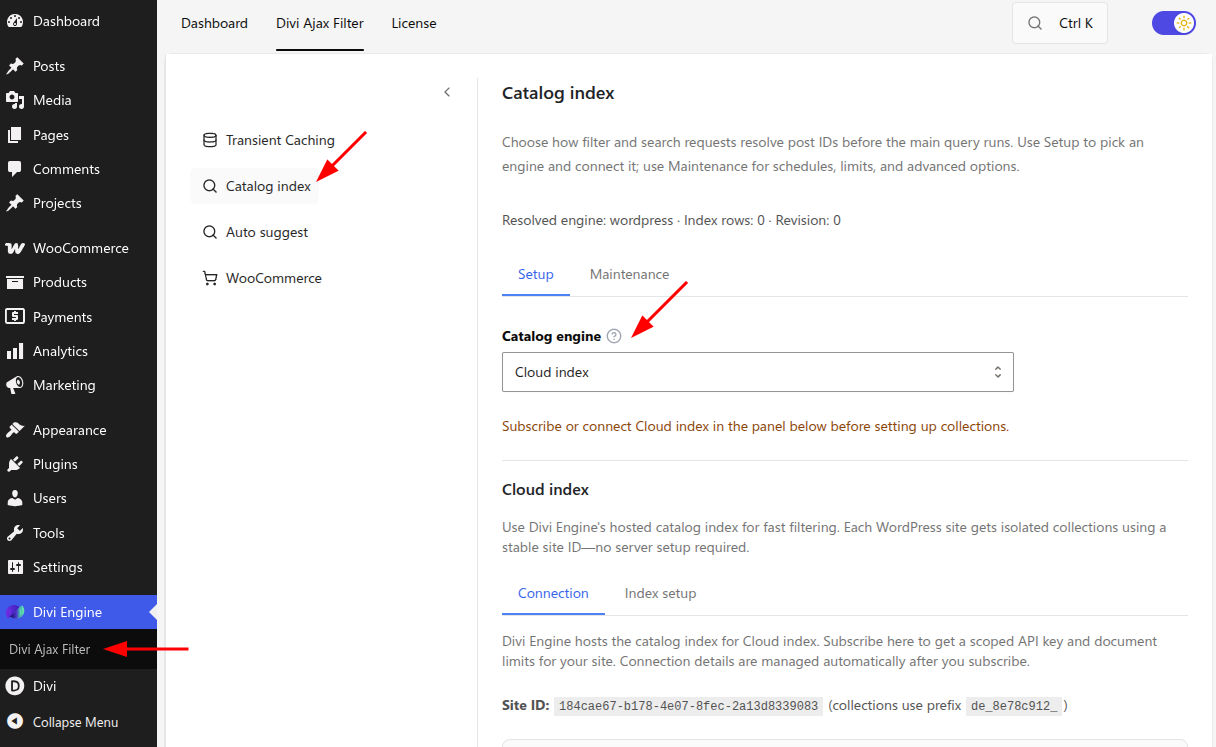
Task: Click the Payments dollar icon
Action: coord(15,317)
